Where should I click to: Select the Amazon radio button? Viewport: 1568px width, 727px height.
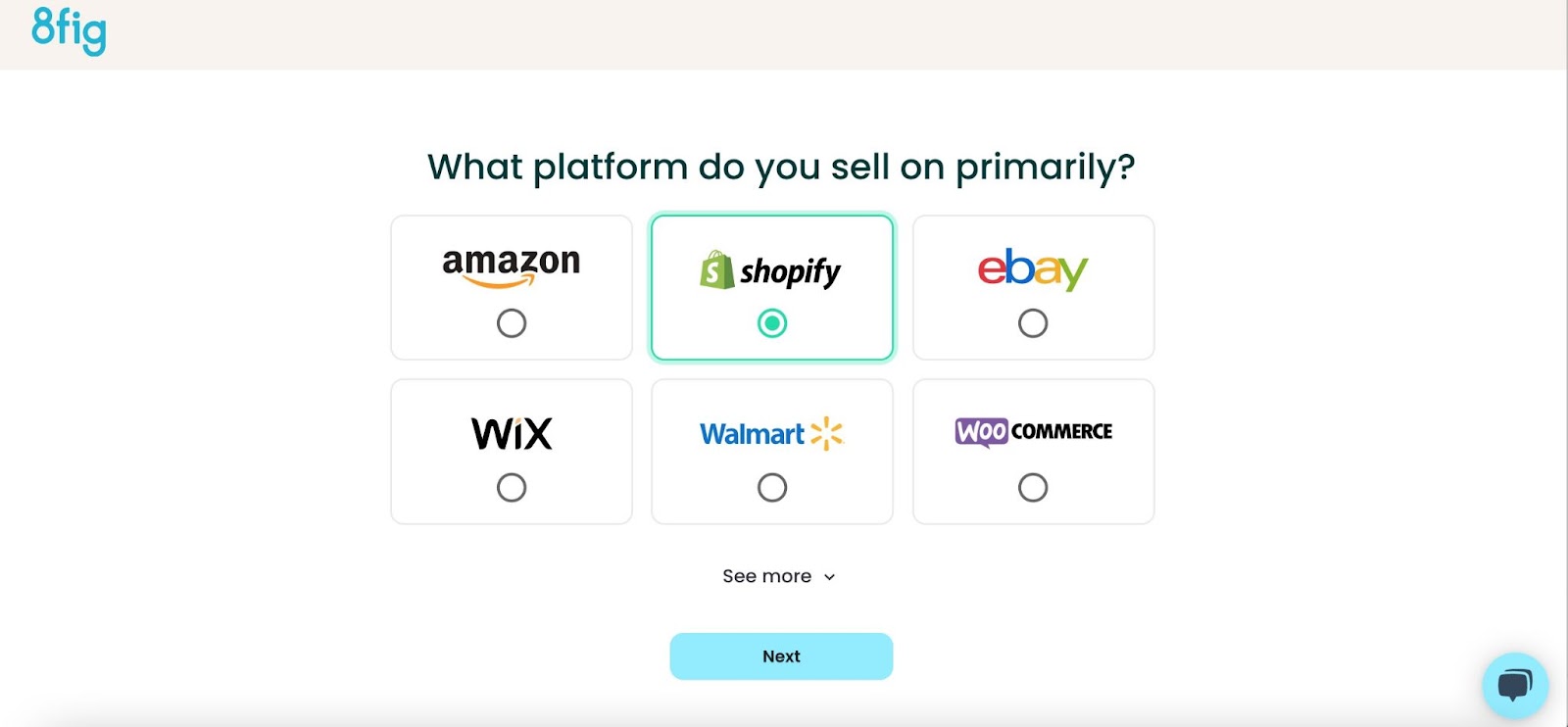pyautogui.click(x=512, y=323)
